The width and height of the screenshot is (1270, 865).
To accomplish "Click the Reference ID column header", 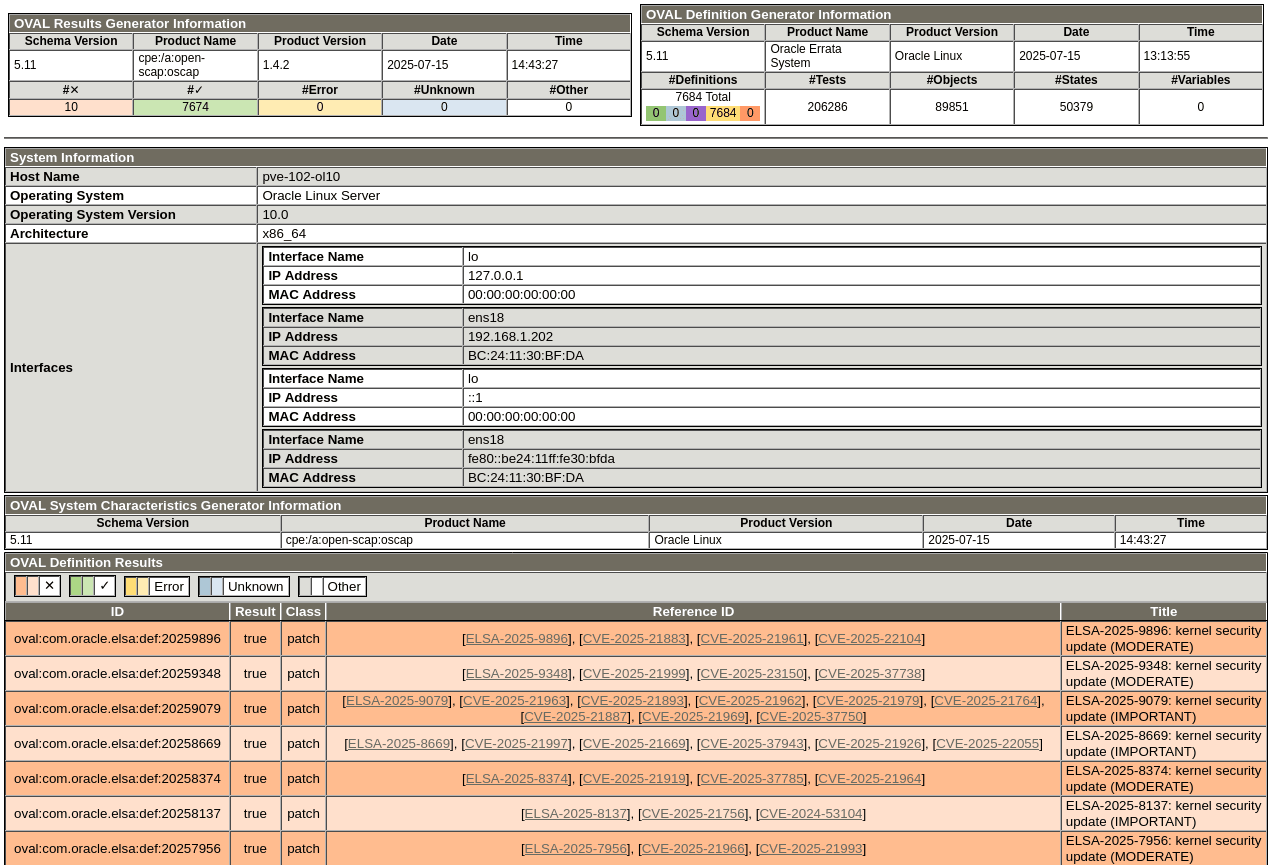I will (693, 612).
